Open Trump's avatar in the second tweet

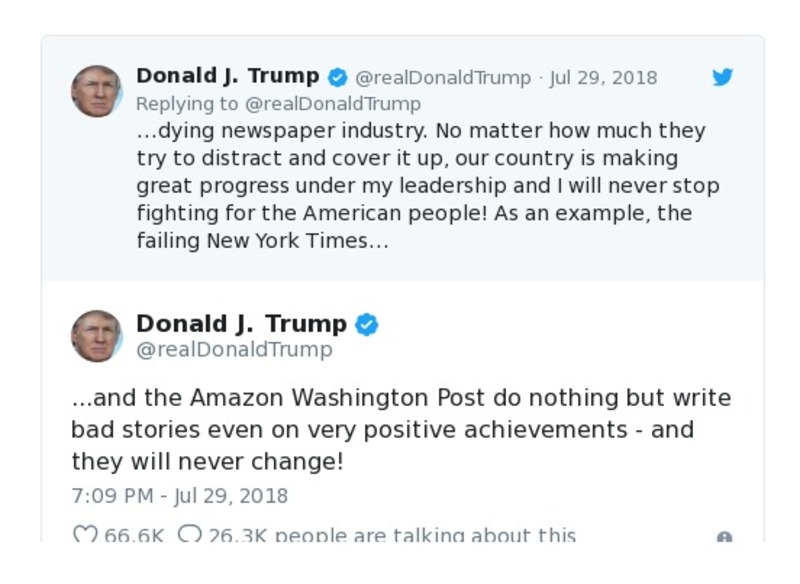[x=100, y=332]
